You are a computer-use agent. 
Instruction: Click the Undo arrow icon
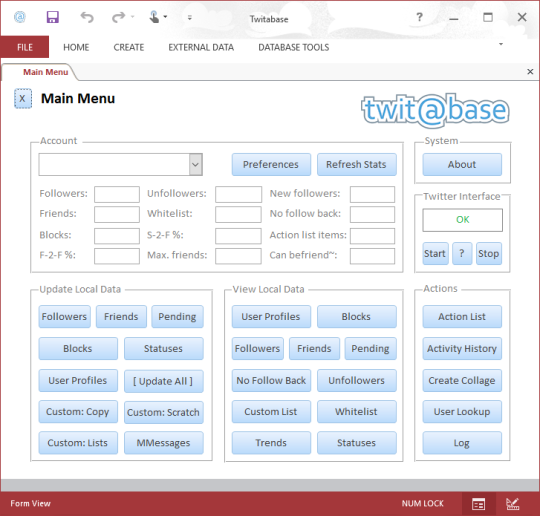[87, 17]
